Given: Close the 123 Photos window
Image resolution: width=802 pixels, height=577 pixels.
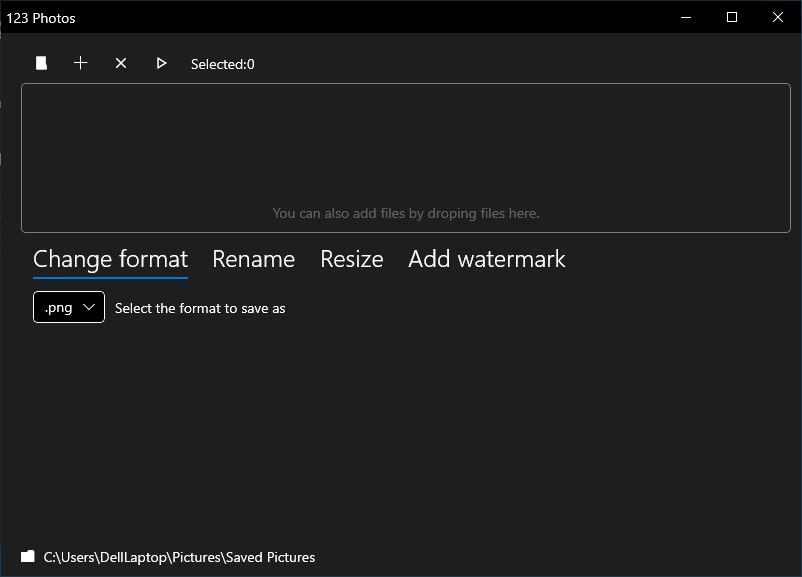Looking at the screenshot, I should pos(778,17).
